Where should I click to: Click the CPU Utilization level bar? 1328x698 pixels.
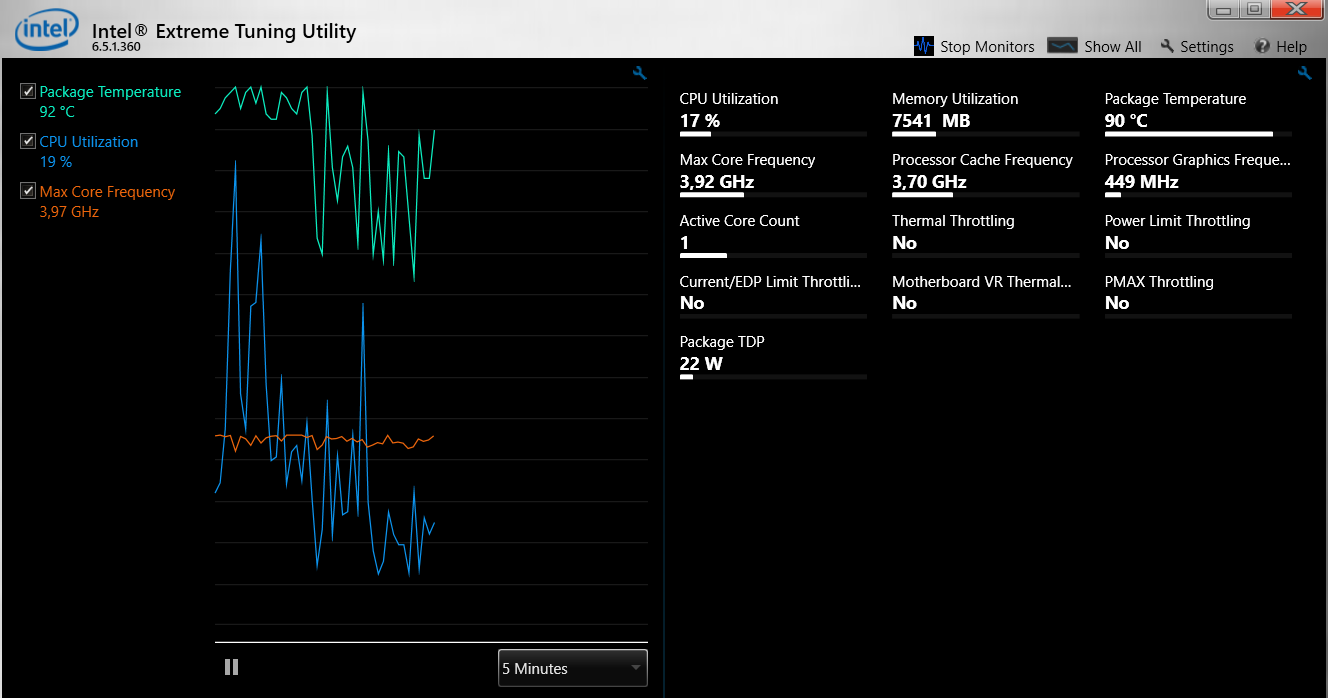pyautogui.click(x=773, y=134)
